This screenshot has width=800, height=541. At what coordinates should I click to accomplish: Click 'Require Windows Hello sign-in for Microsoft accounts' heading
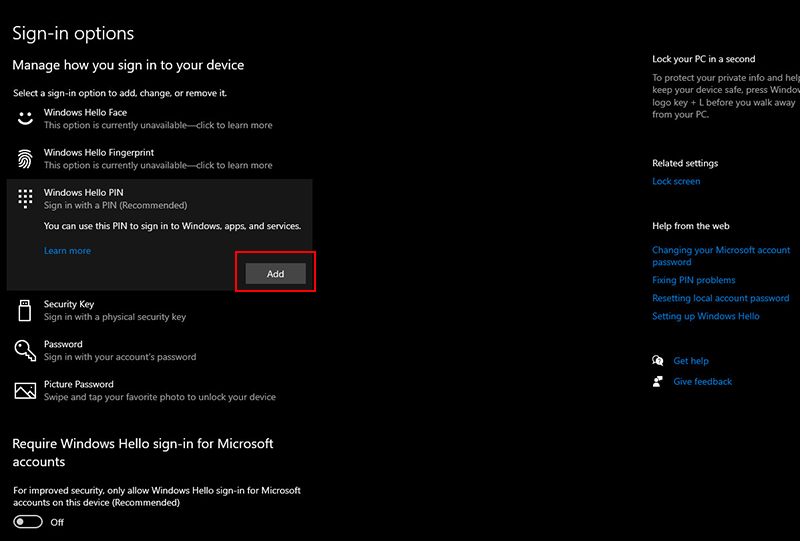pyautogui.click(x=143, y=453)
